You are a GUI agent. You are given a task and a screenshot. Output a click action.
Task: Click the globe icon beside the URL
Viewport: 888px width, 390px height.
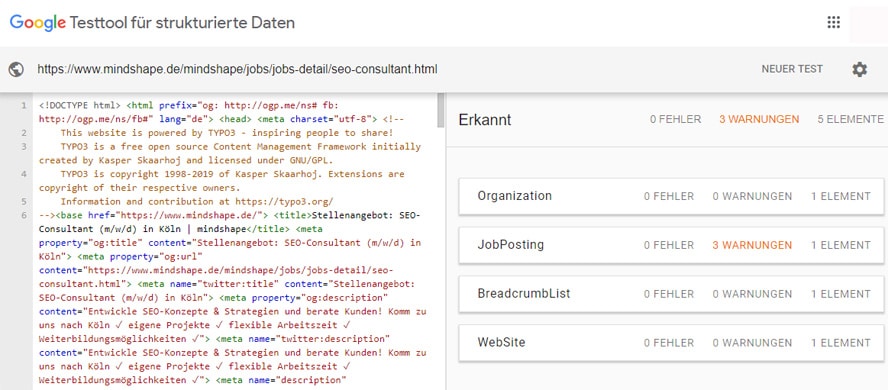click(x=16, y=70)
